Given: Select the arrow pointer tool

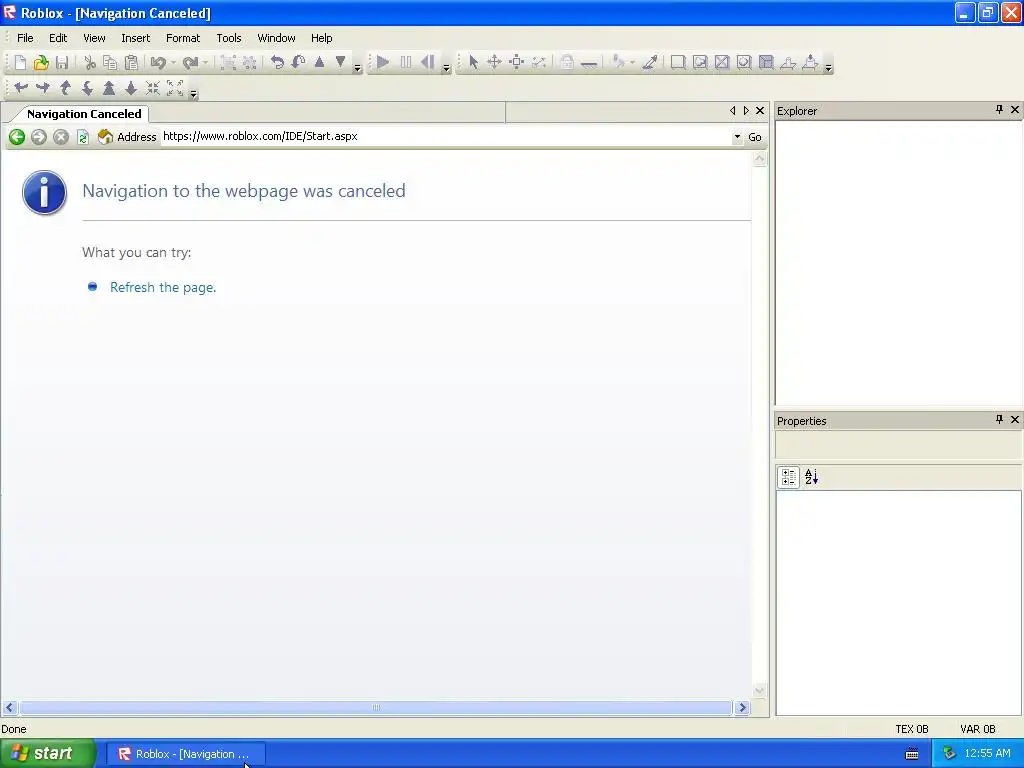Looking at the screenshot, I should [x=473, y=63].
